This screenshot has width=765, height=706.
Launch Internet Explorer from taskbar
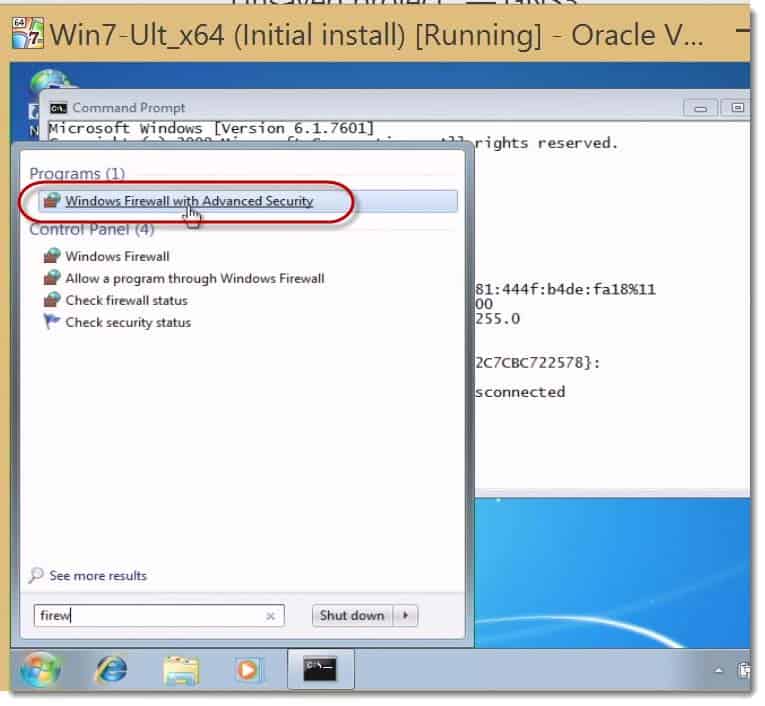[x=111, y=669]
